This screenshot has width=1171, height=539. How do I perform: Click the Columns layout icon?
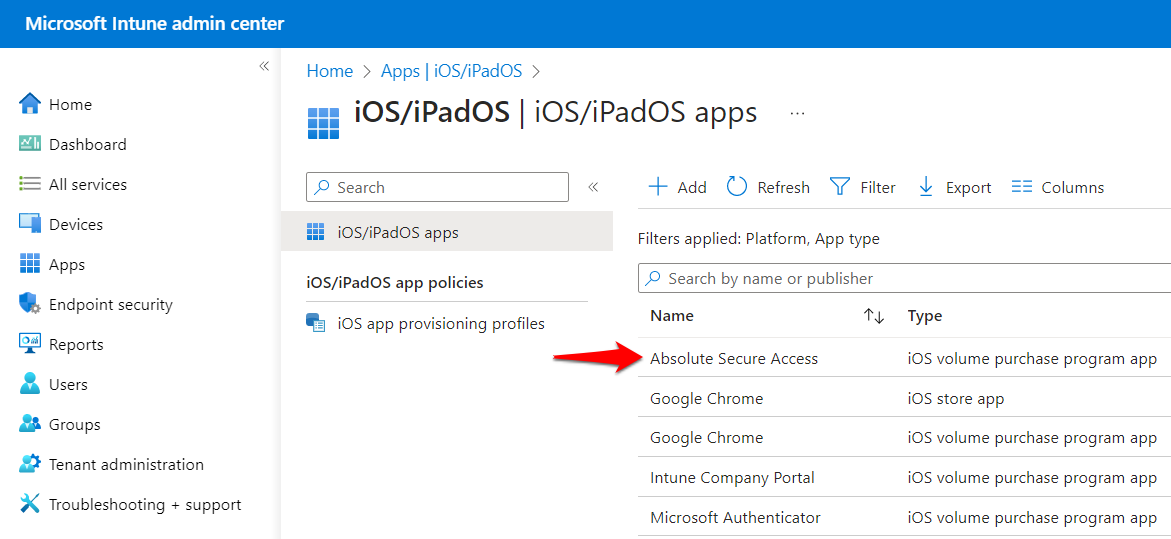coord(1021,187)
